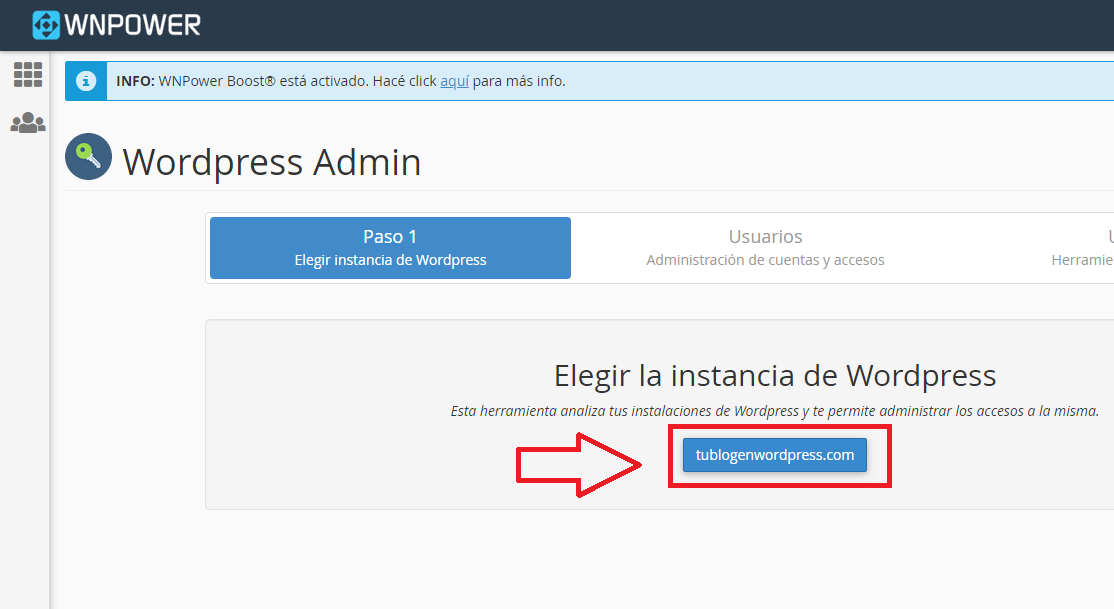1114x609 pixels.
Task: Switch to the Usuarios tab
Action: click(x=765, y=247)
